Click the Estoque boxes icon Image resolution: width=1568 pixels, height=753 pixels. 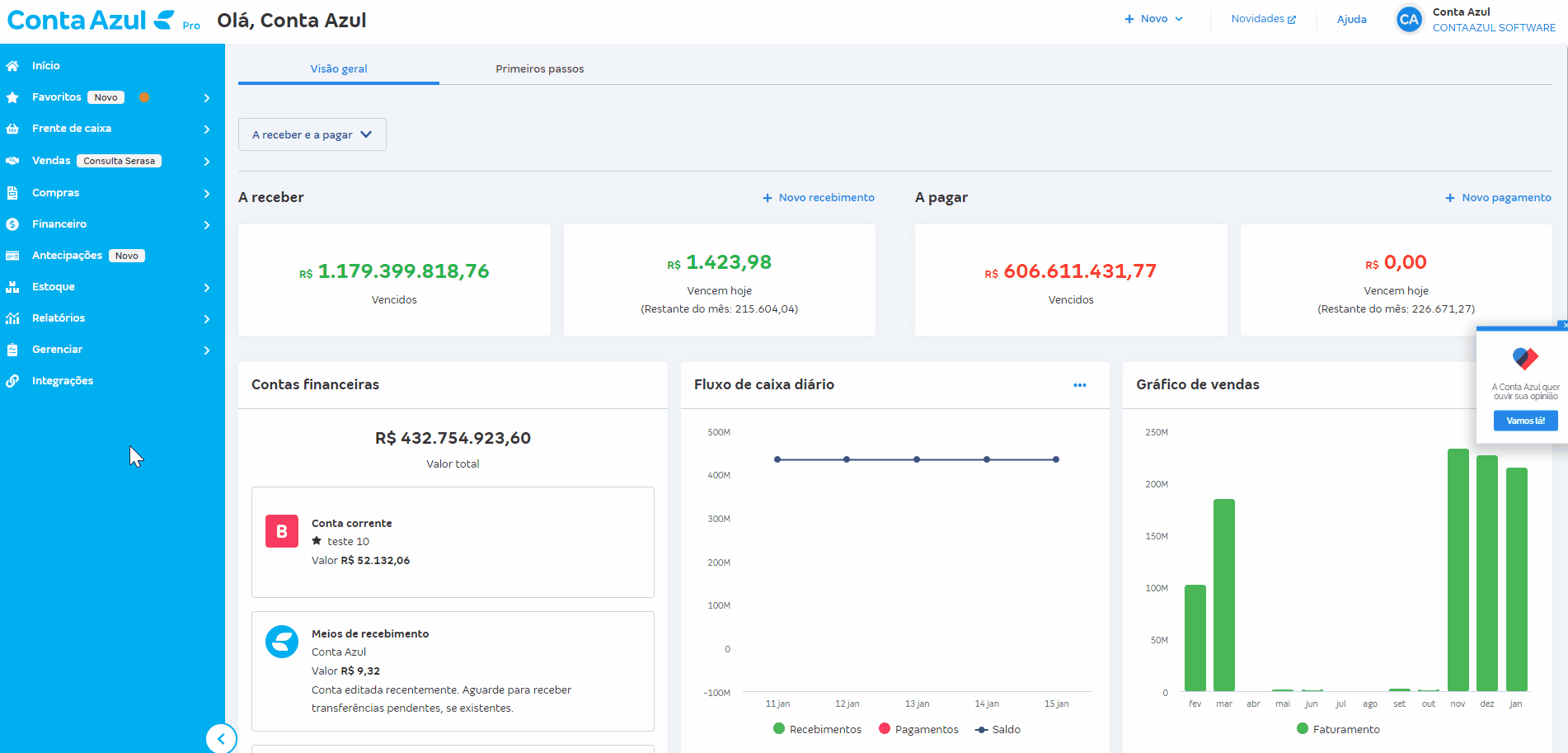click(x=12, y=287)
